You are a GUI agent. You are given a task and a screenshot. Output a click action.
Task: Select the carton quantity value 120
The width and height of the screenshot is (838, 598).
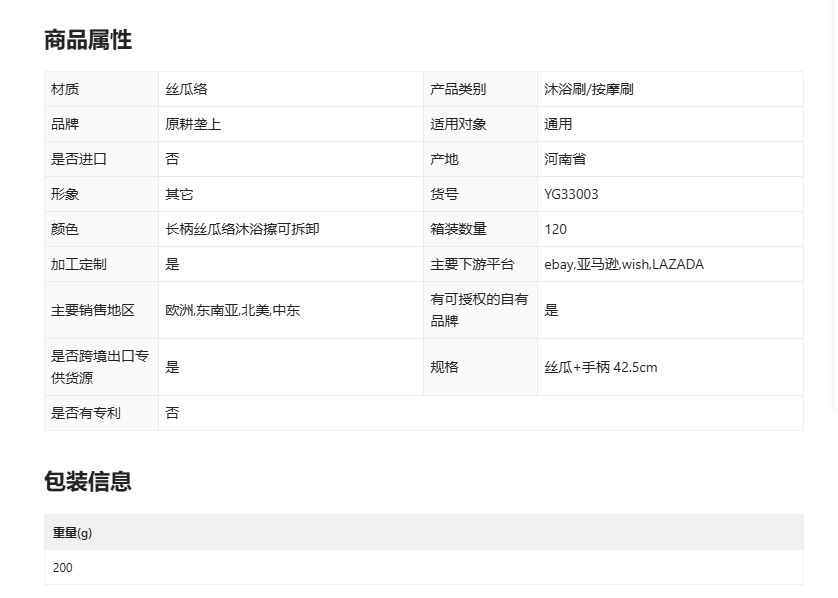(x=555, y=229)
